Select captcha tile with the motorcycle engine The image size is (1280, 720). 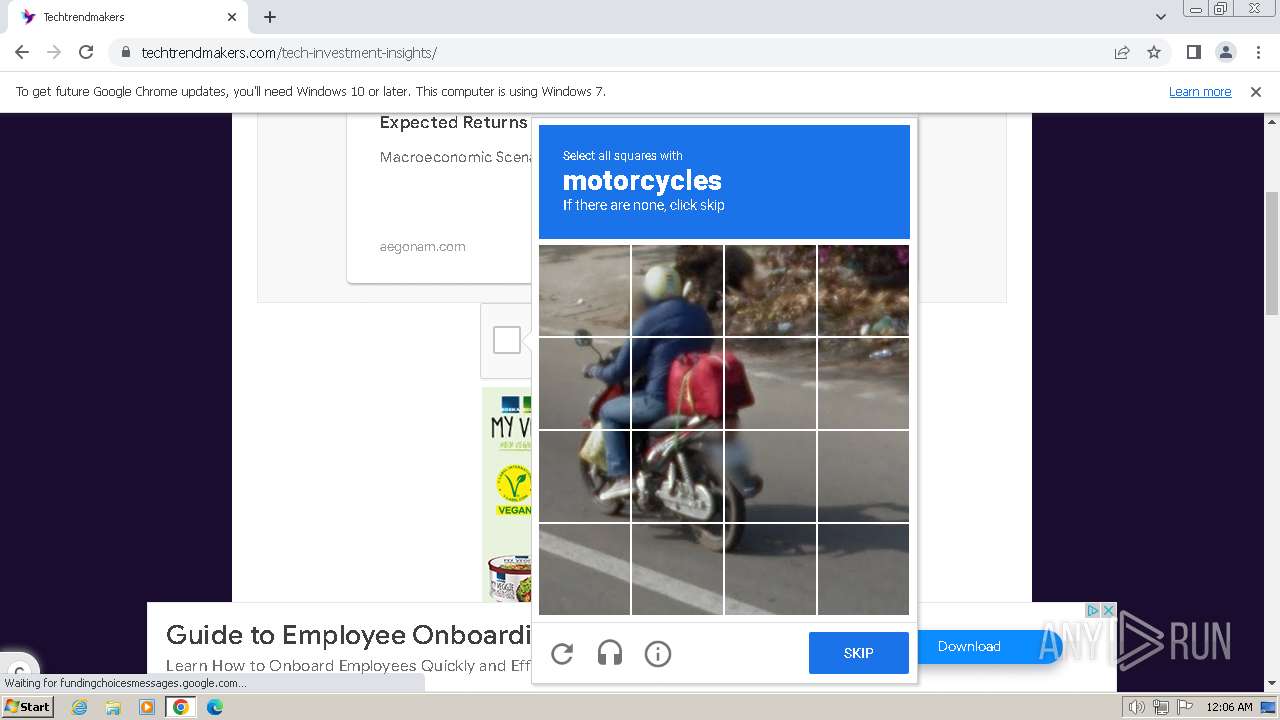[x=677, y=476]
